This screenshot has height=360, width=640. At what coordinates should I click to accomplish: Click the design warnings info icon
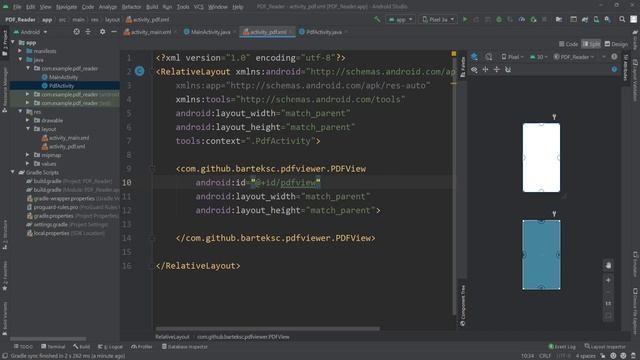[614, 70]
